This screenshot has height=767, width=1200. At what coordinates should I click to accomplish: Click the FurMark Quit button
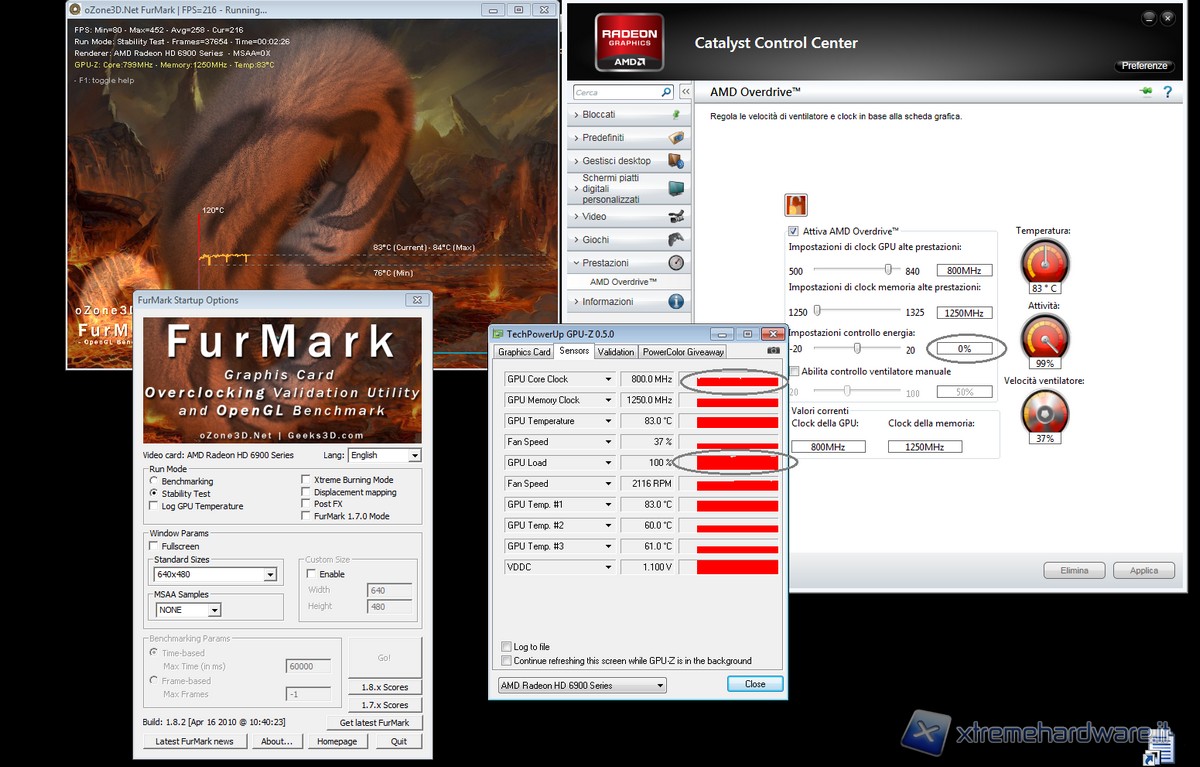coord(399,741)
